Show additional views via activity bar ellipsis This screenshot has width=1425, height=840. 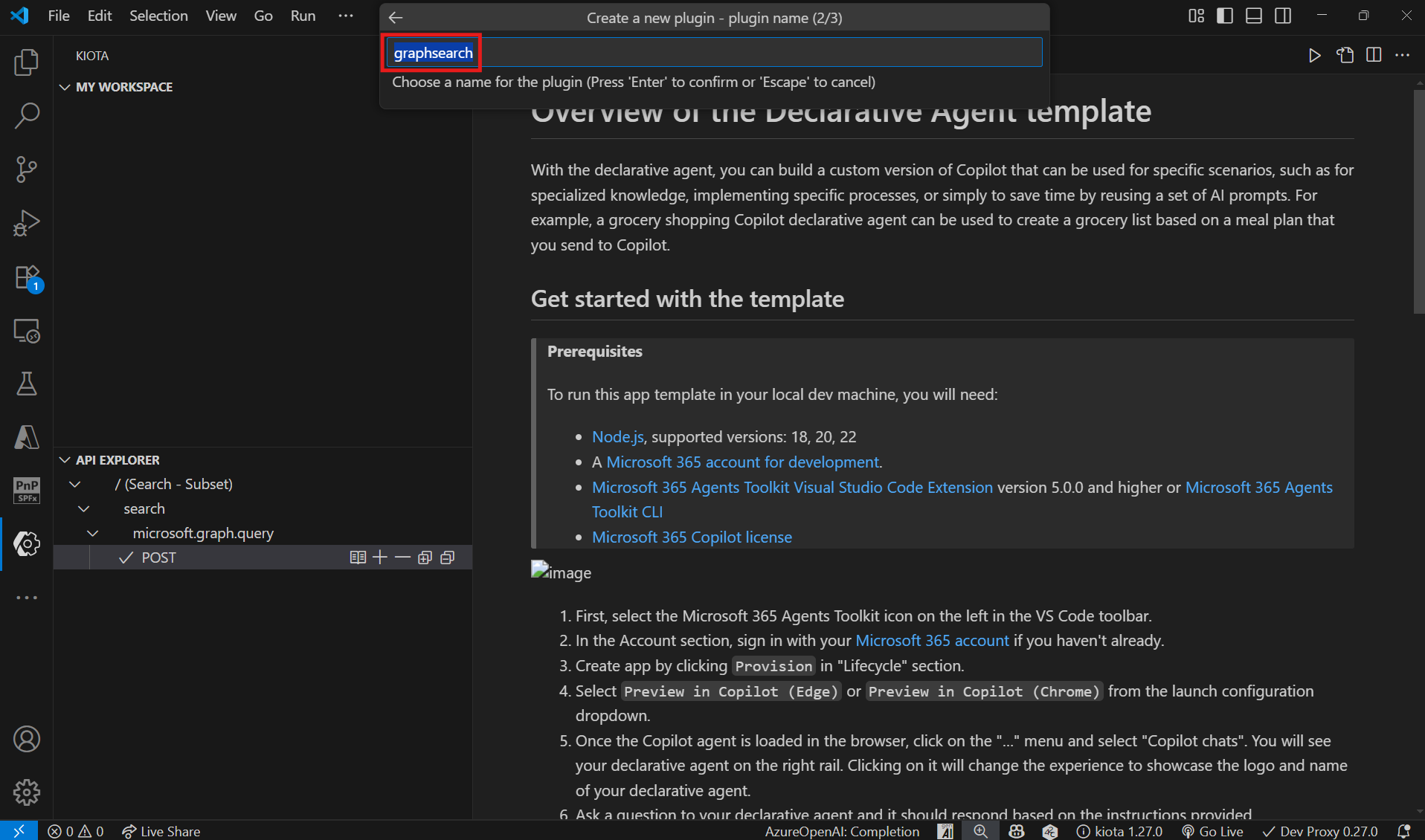point(27,598)
